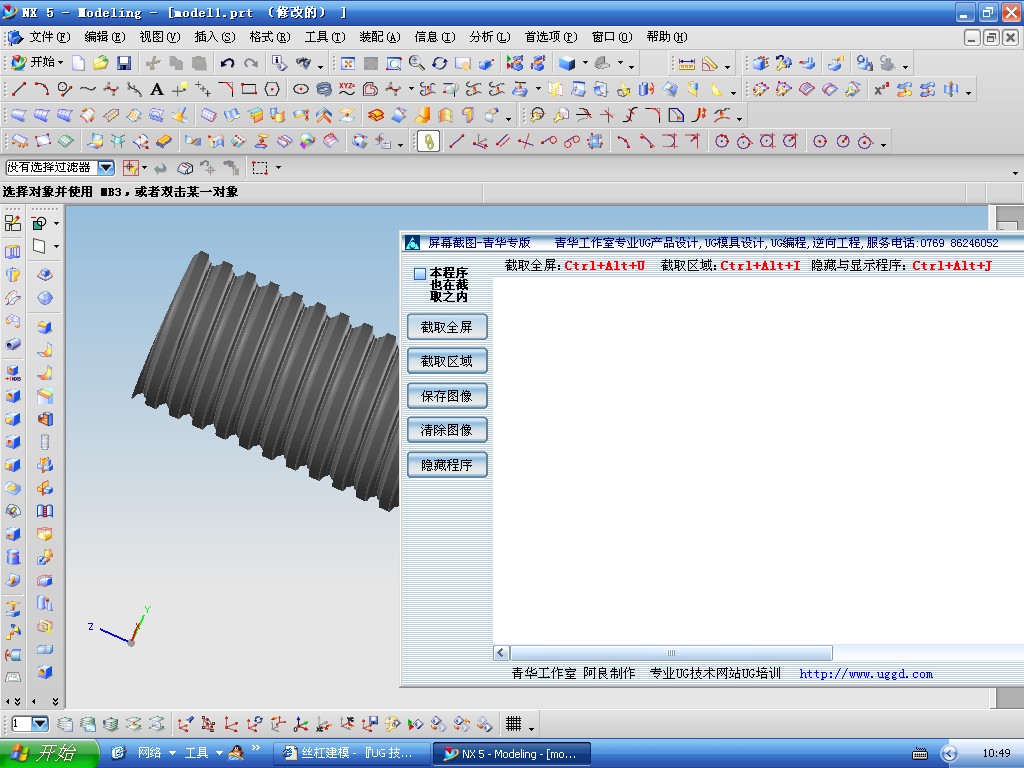Expand the rectangle selection dropdown arrow
Image resolution: width=1024 pixels, height=768 pixels.
click(x=278, y=168)
